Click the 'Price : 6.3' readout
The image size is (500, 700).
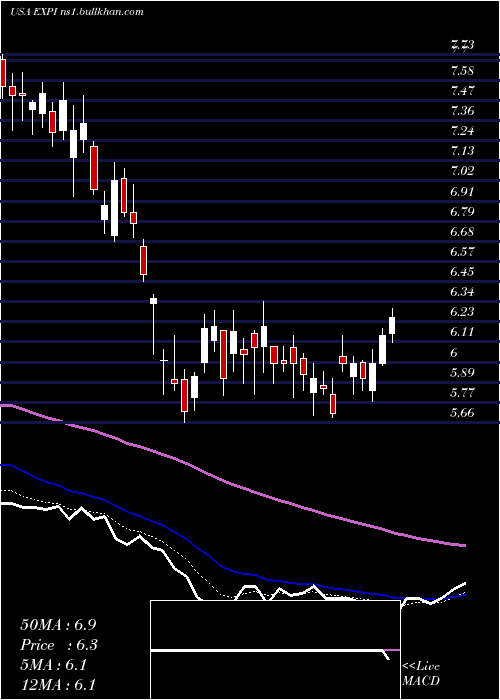(x=58, y=645)
